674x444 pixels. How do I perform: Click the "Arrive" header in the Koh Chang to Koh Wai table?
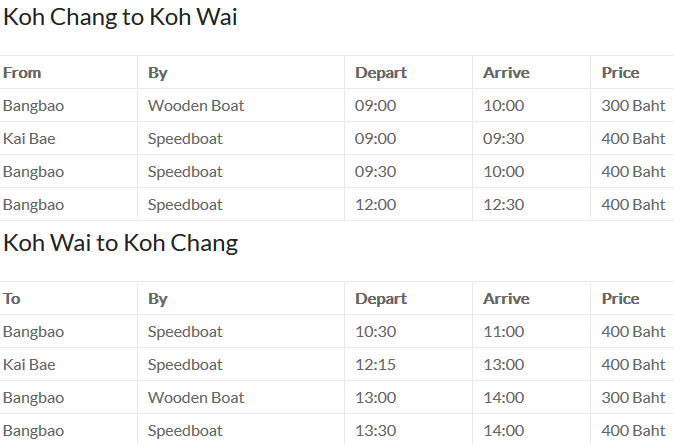click(506, 72)
